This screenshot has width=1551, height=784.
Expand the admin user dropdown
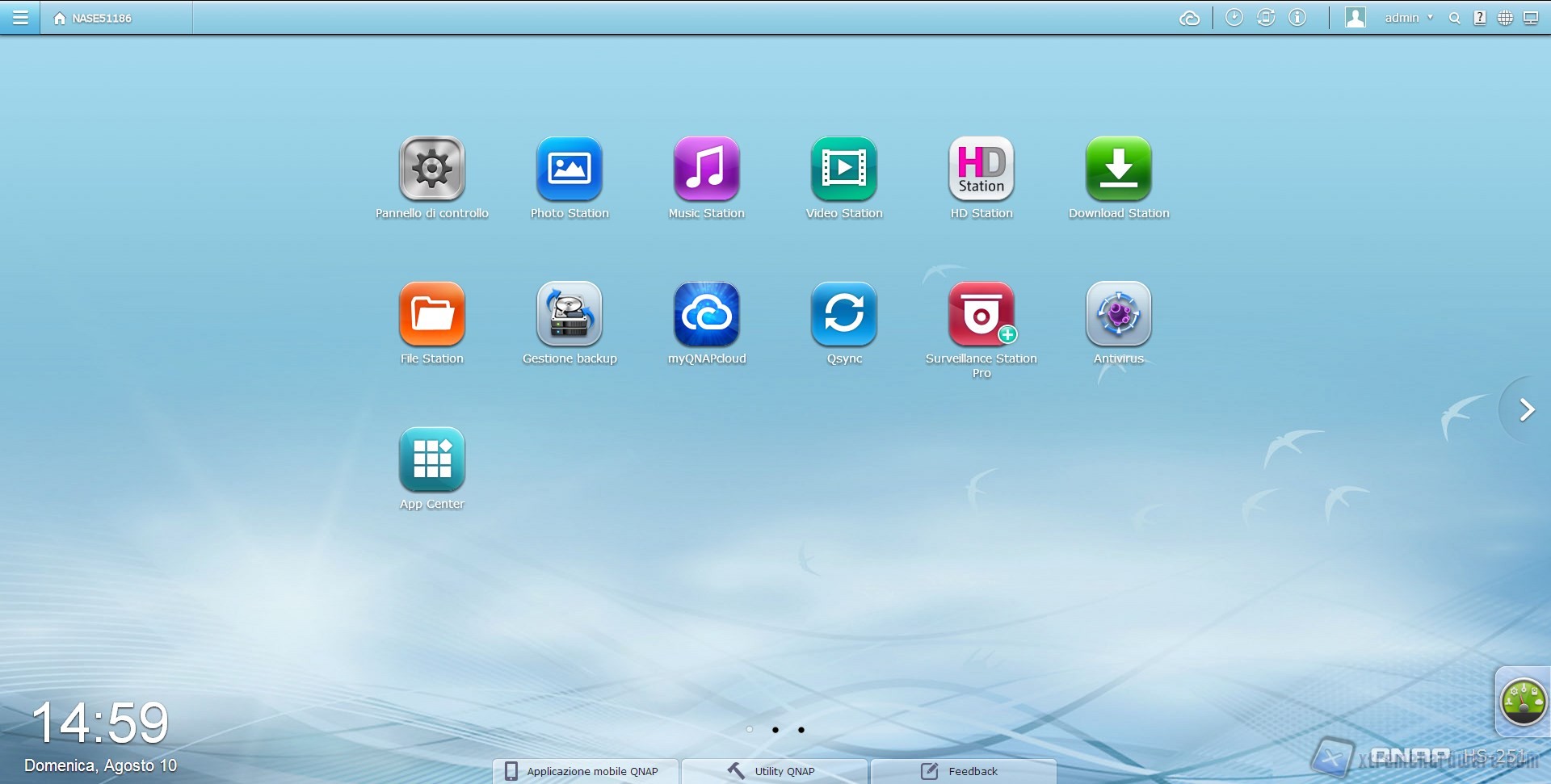click(x=1408, y=18)
